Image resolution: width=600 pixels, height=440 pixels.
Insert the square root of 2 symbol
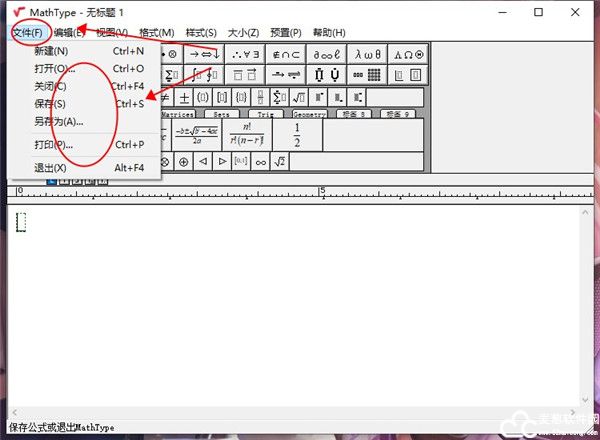pyautogui.click(x=281, y=161)
